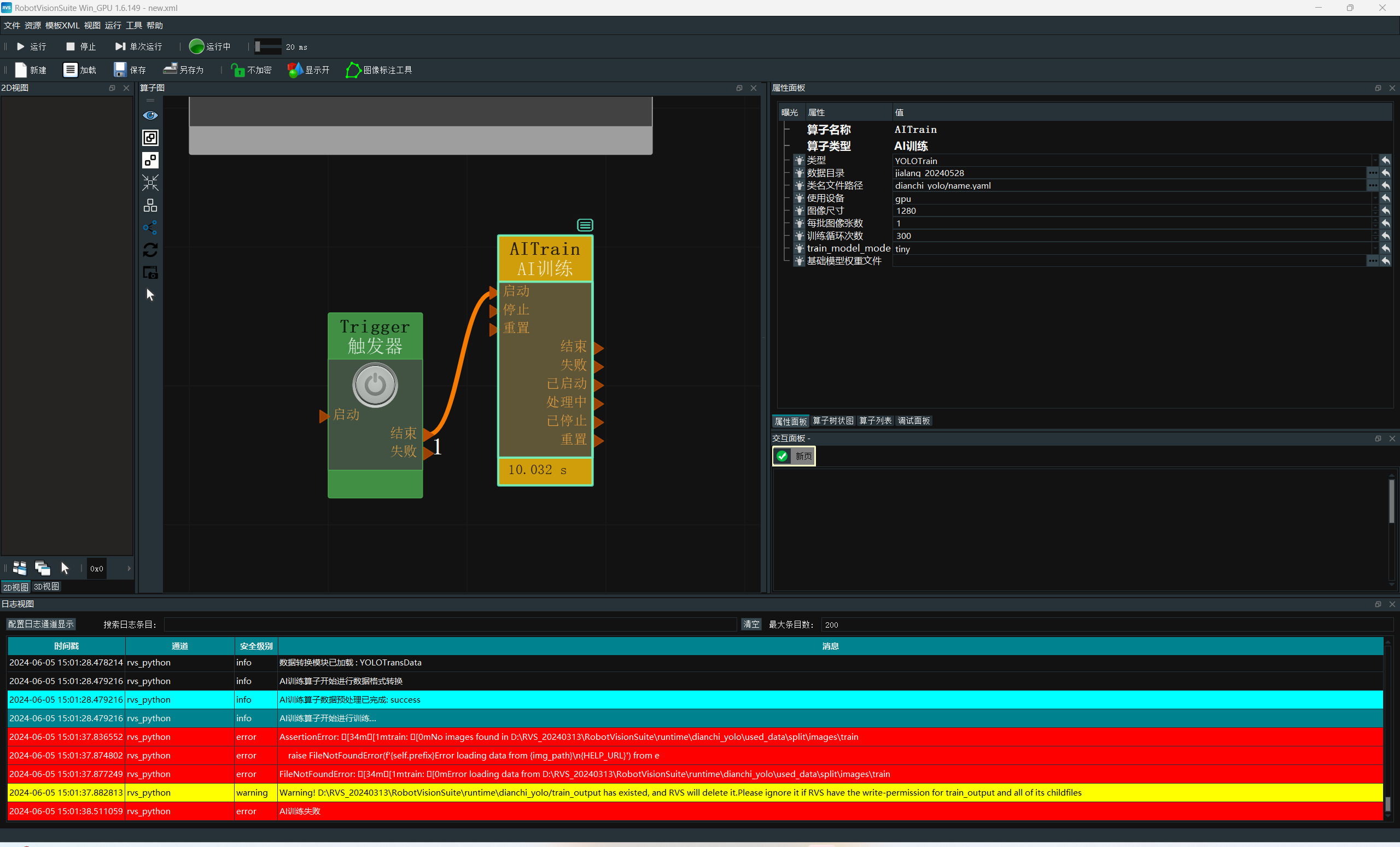Click the collapse arrows fit-view icon
This screenshot has height=847, width=1400.
[x=150, y=182]
